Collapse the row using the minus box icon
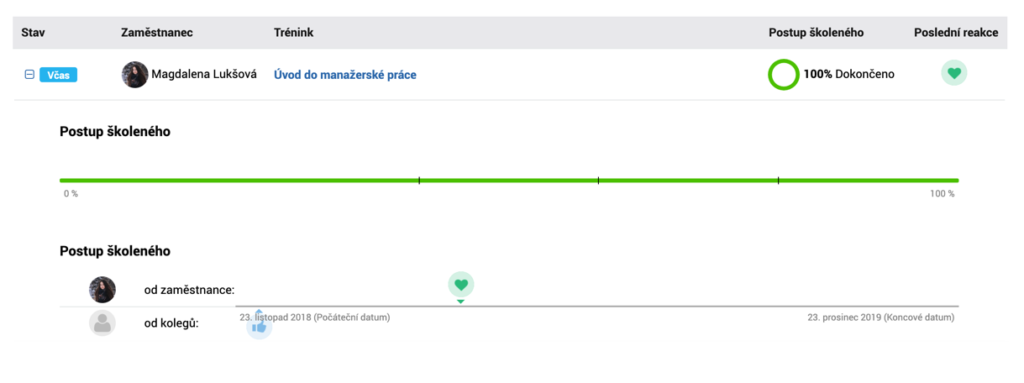The height and width of the screenshot is (383, 1024). pos(29,75)
